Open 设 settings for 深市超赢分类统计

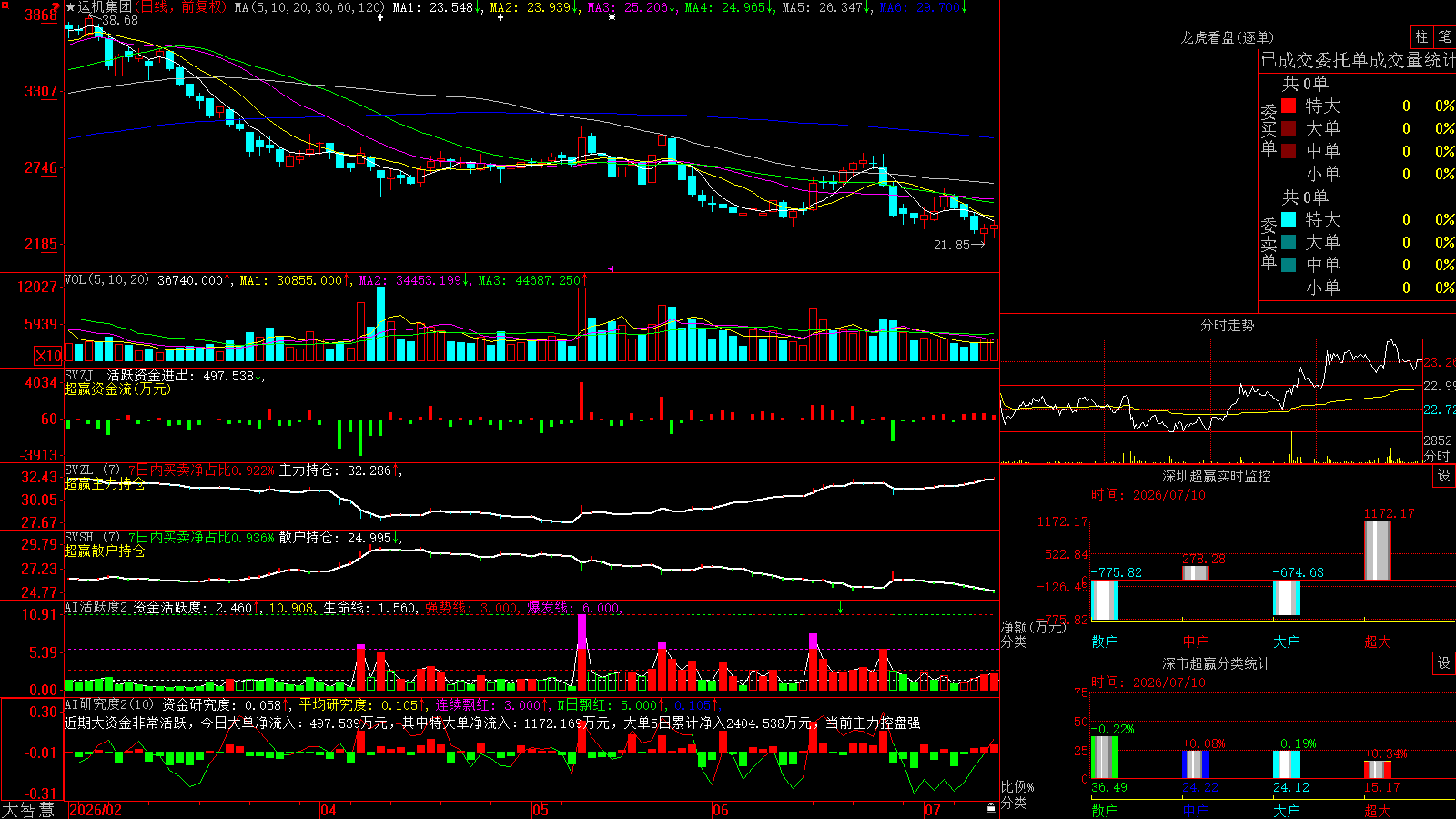[x=1444, y=663]
